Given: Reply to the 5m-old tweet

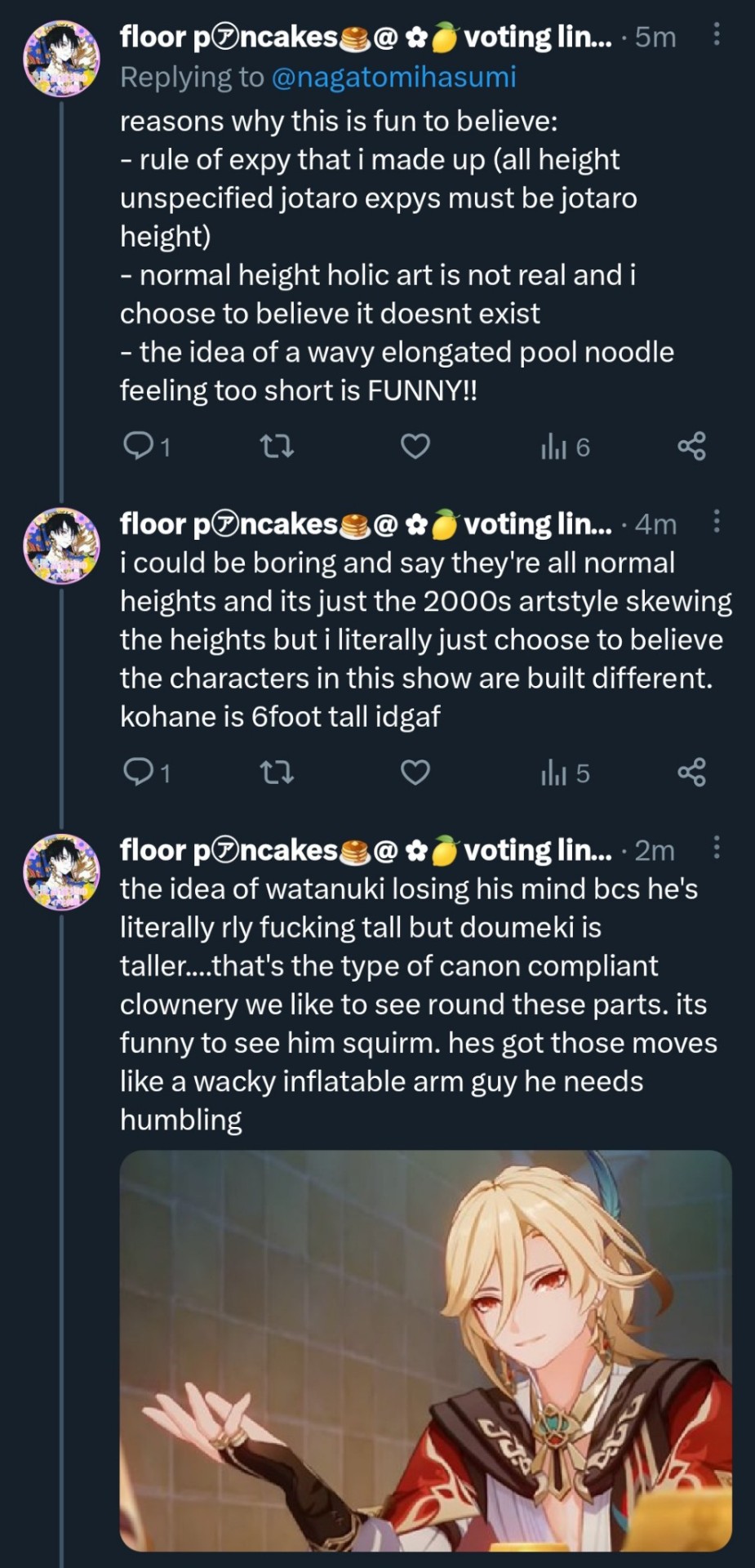Looking at the screenshot, I should point(137,446).
